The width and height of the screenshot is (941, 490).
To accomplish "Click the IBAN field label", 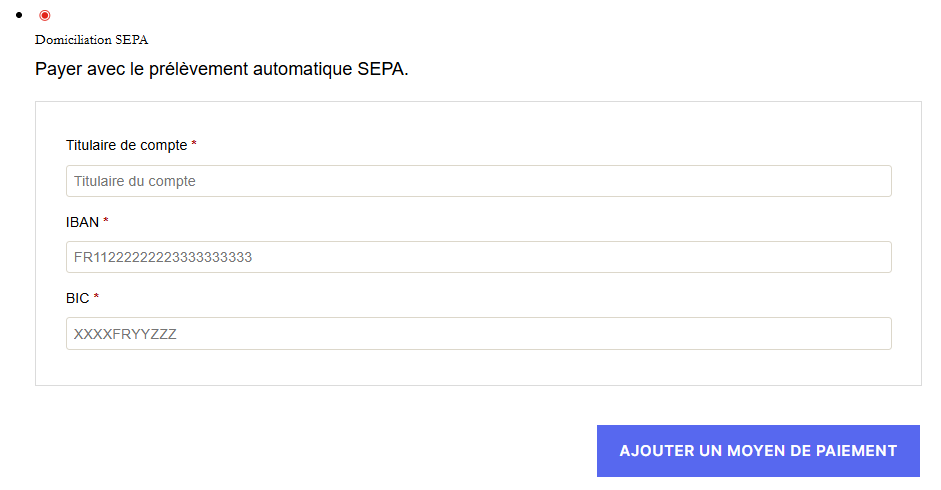I will pos(82,221).
